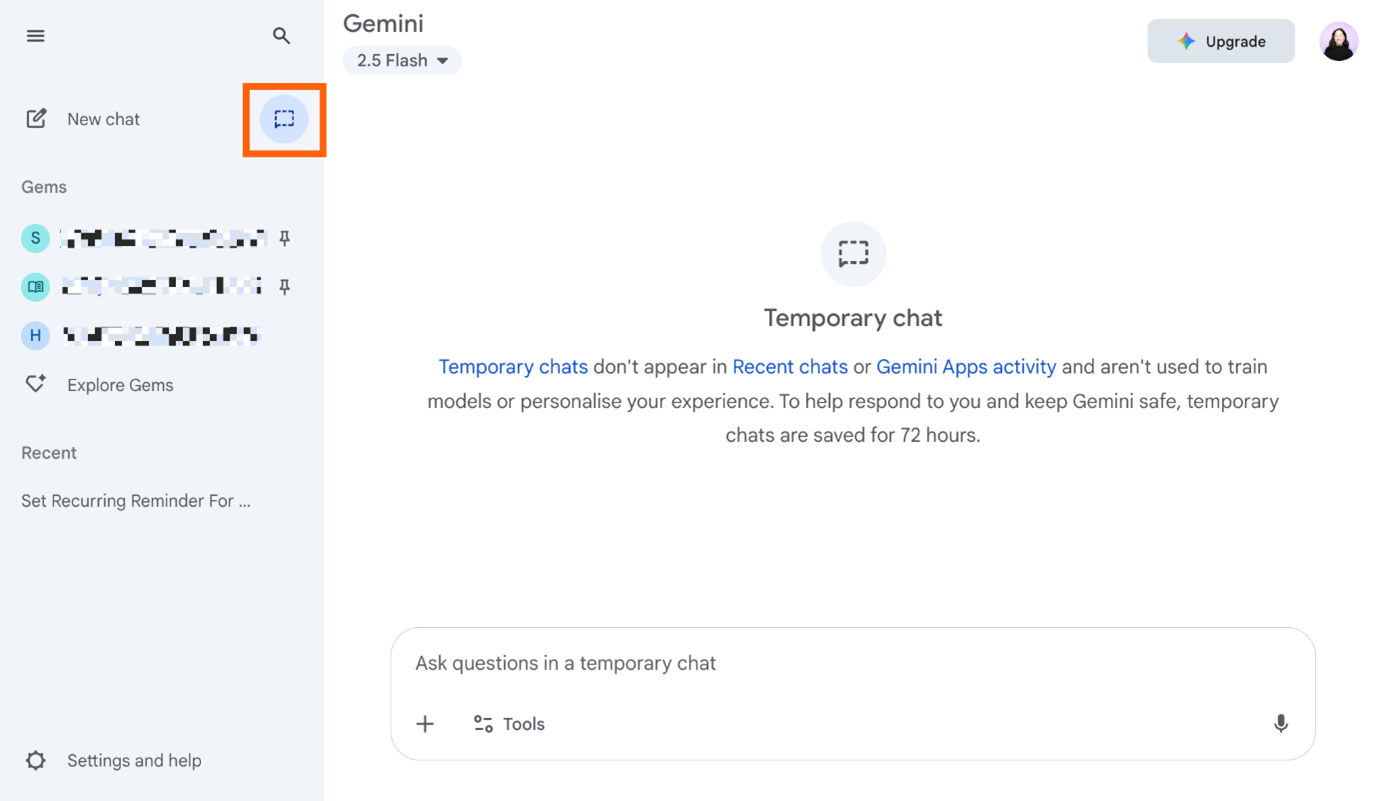Viewport: 1379px width, 801px height.
Task: Click the plus icon to add files
Action: click(425, 724)
